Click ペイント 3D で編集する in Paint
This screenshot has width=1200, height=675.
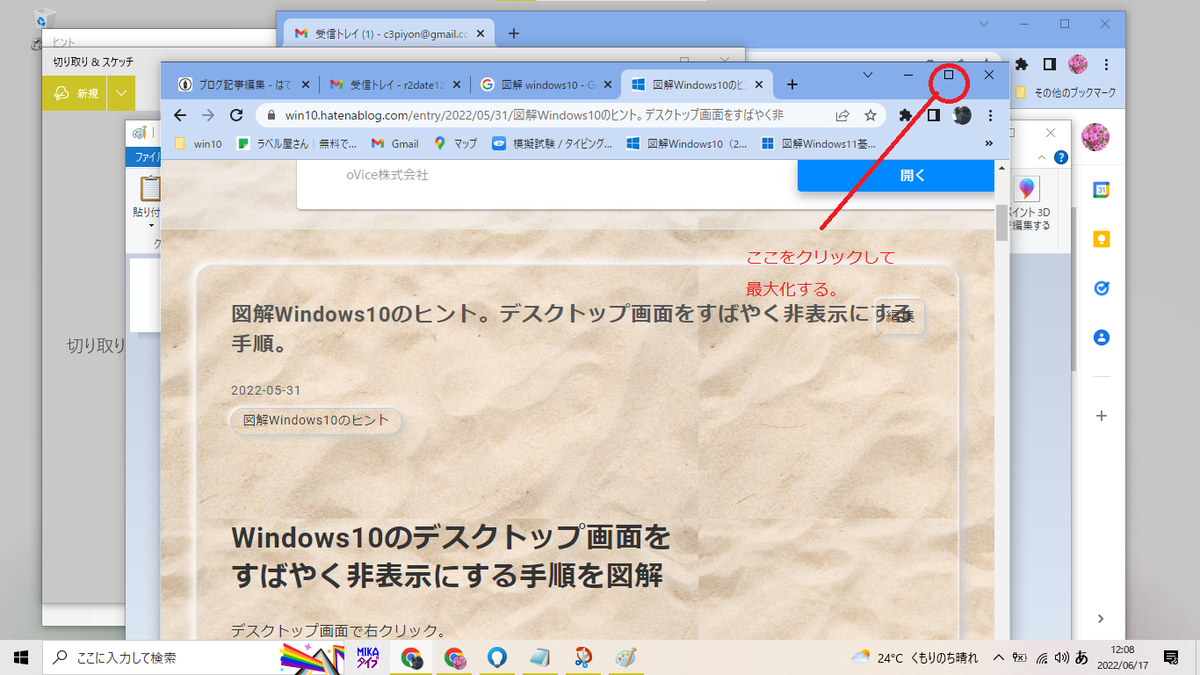[x=1029, y=205]
